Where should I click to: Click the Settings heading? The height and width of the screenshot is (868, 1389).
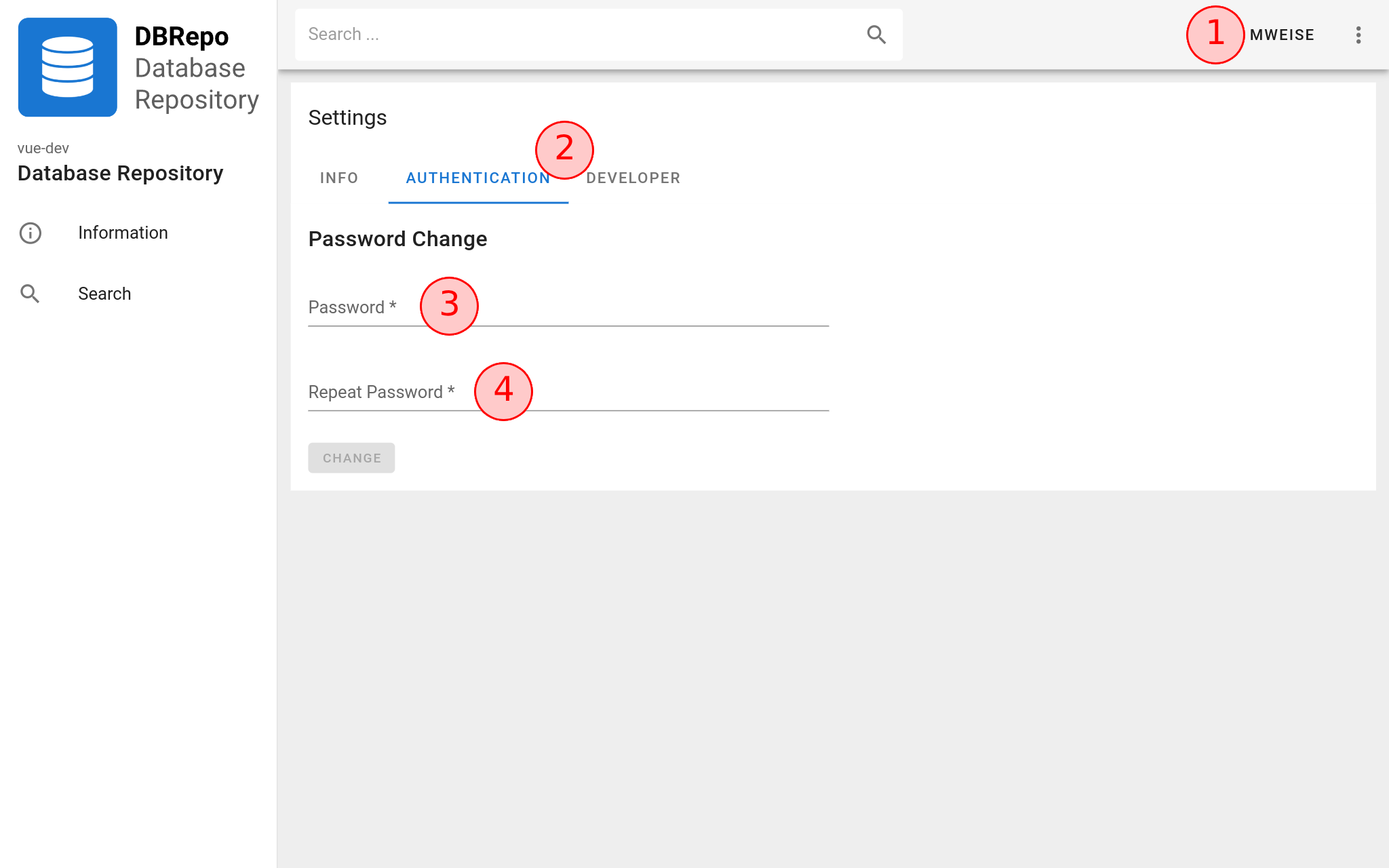[x=347, y=117]
